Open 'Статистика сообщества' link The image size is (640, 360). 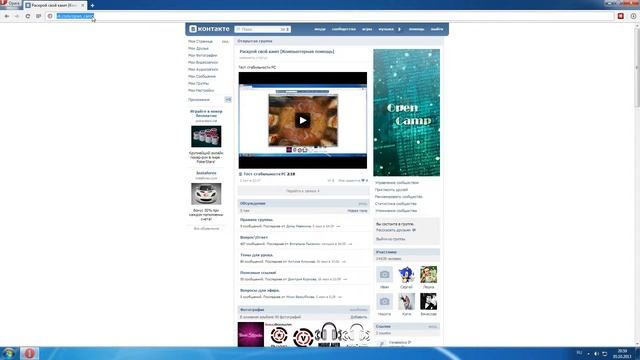click(x=396, y=203)
